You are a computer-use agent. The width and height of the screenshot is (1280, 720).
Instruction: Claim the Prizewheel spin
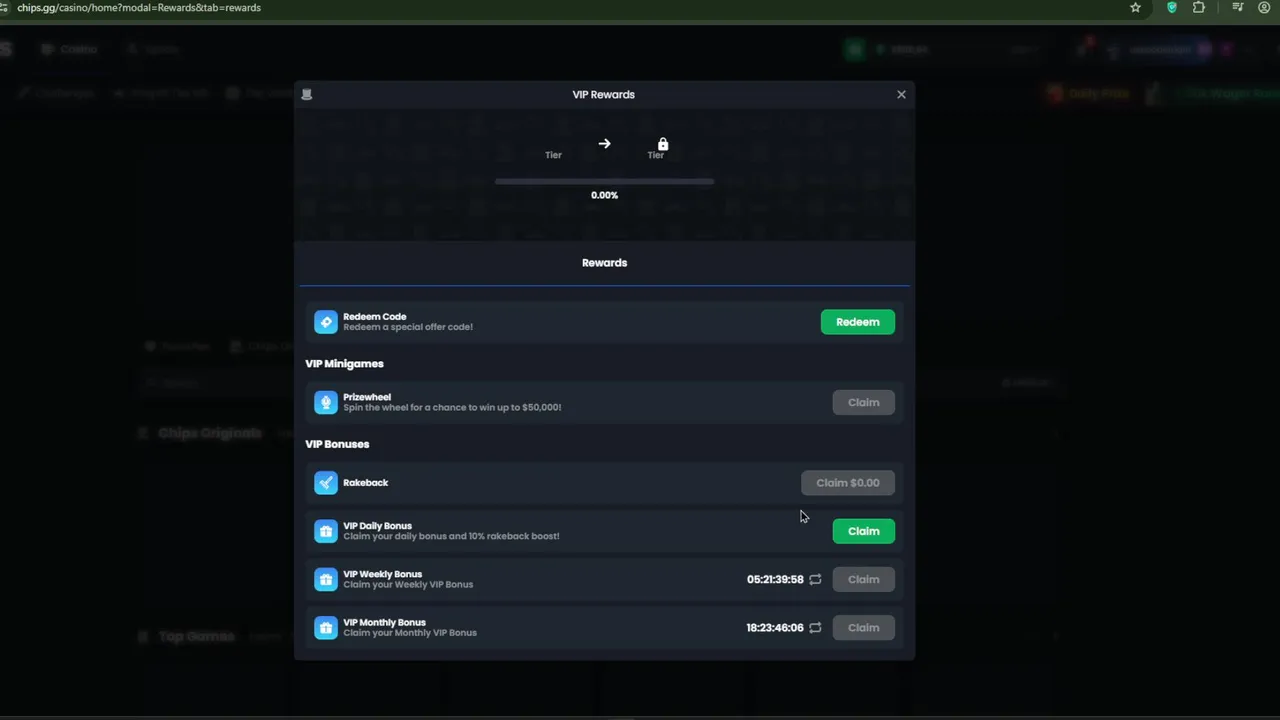click(x=863, y=402)
